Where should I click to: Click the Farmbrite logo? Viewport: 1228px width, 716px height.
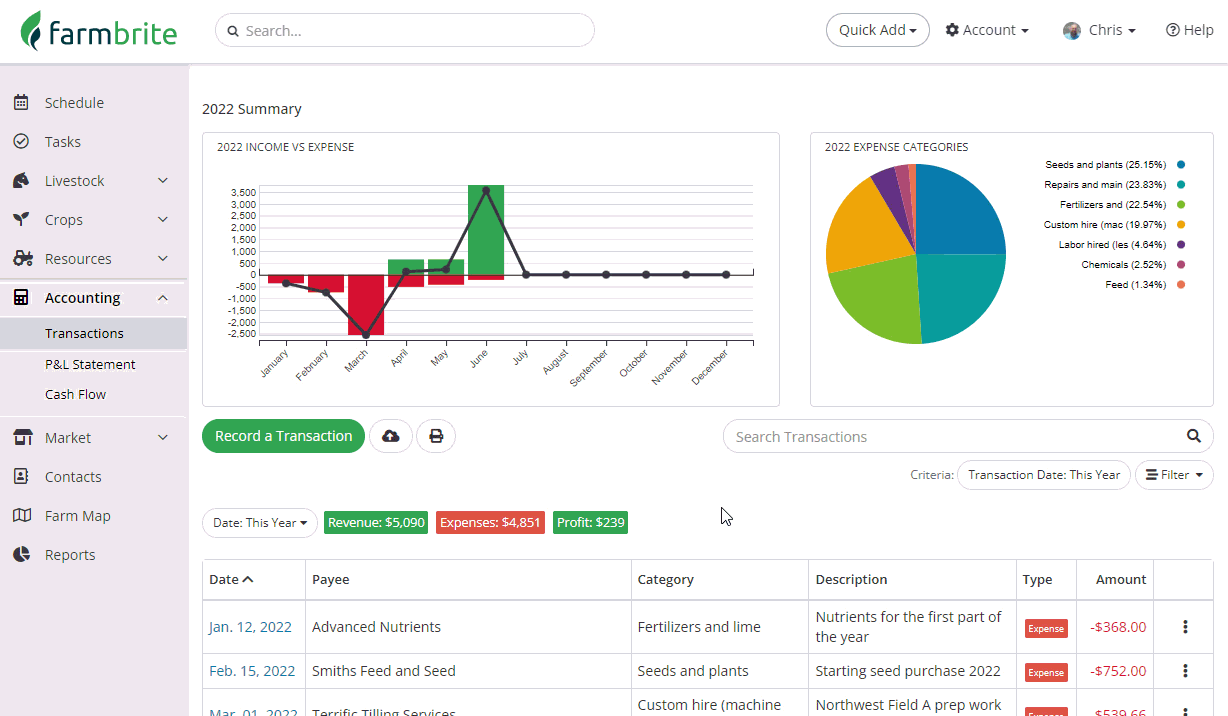coord(98,31)
